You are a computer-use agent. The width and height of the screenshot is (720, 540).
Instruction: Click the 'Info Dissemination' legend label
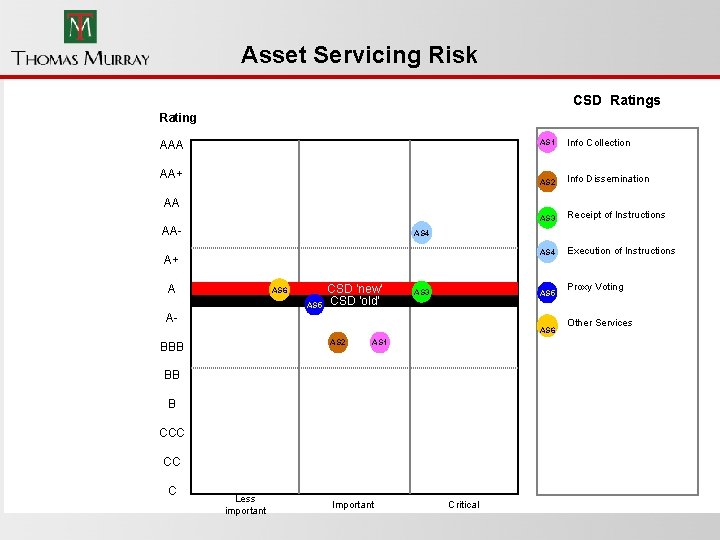[x=608, y=179]
